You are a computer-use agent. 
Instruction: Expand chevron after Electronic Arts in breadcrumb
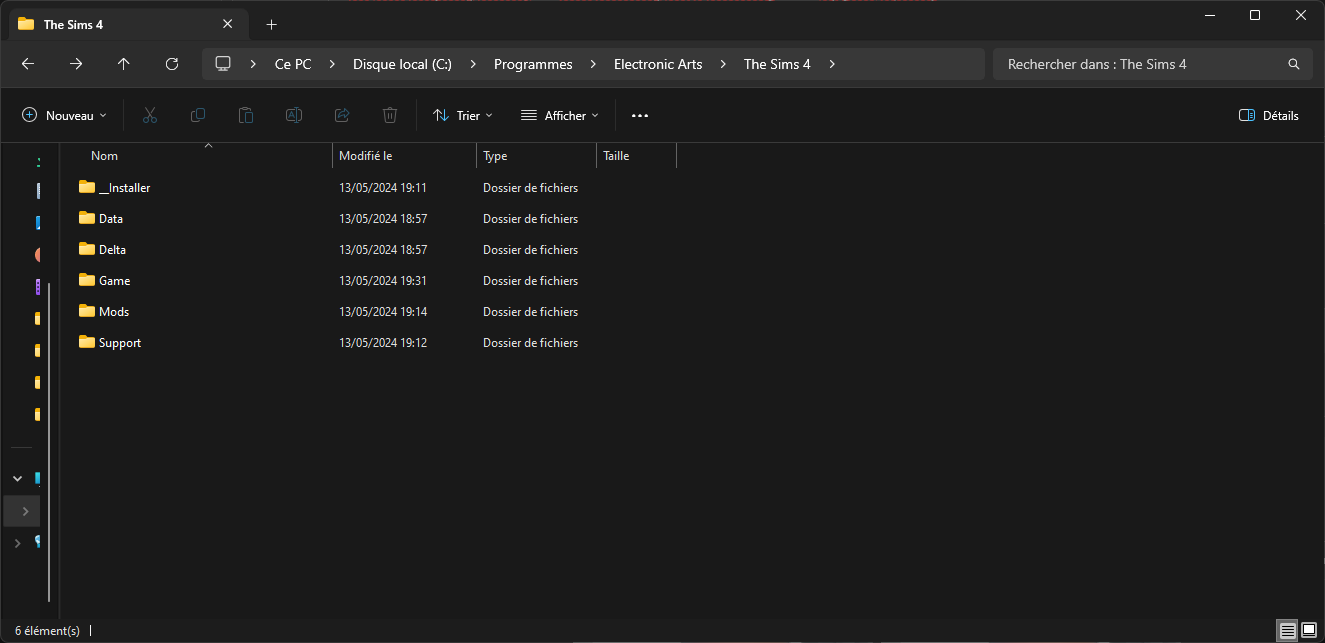[724, 64]
